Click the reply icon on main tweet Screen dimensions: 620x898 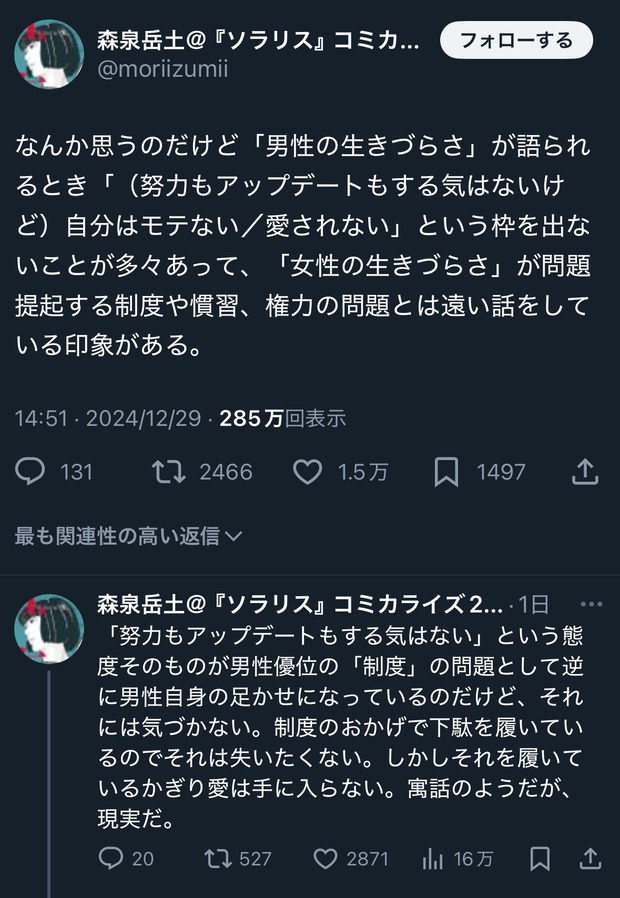point(31,472)
